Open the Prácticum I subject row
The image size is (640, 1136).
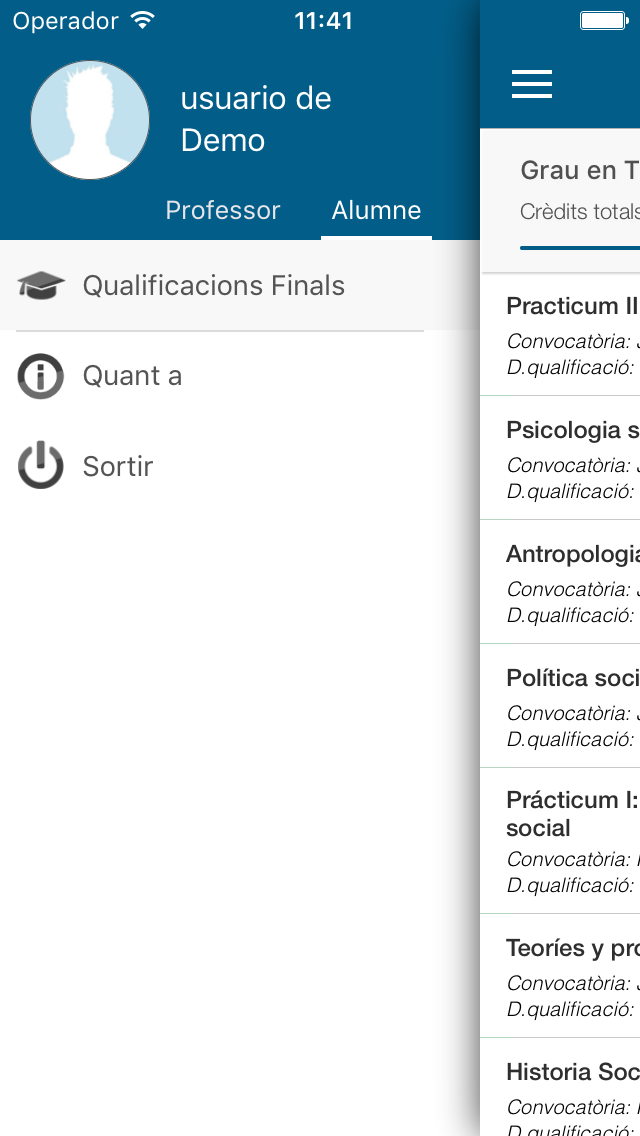tap(560, 840)
